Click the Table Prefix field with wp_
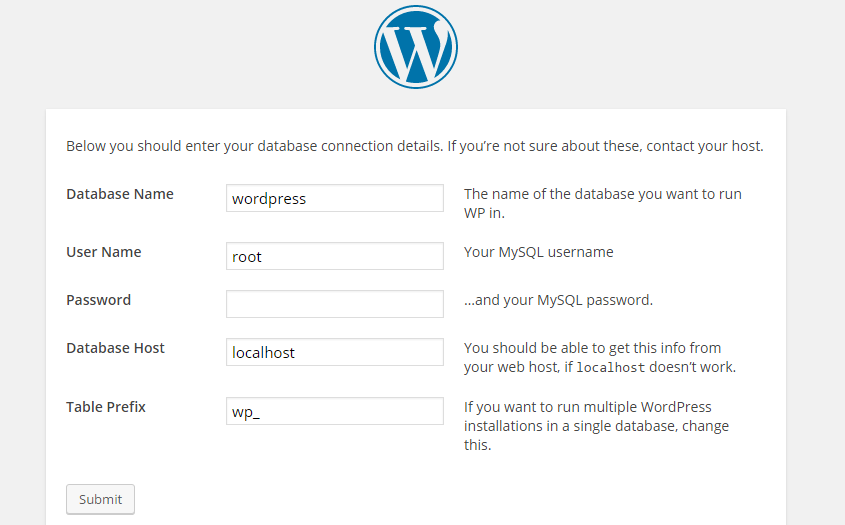Screen dimensions: 845x525 335,411
